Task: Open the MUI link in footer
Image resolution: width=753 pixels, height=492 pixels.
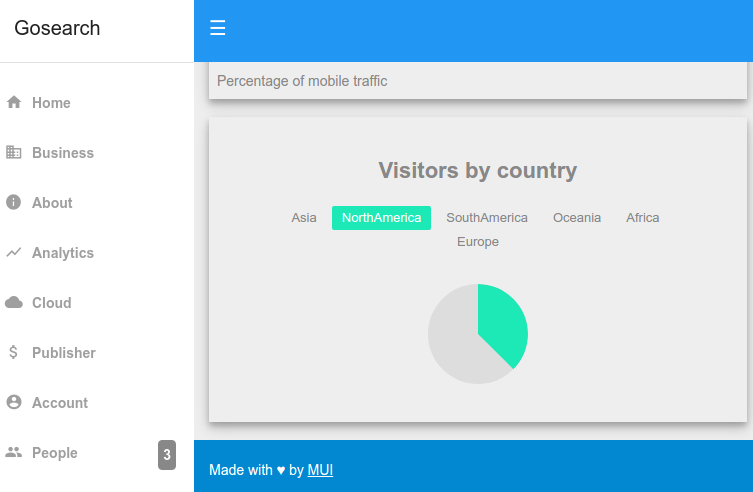Action: click(x=320, y=470)
